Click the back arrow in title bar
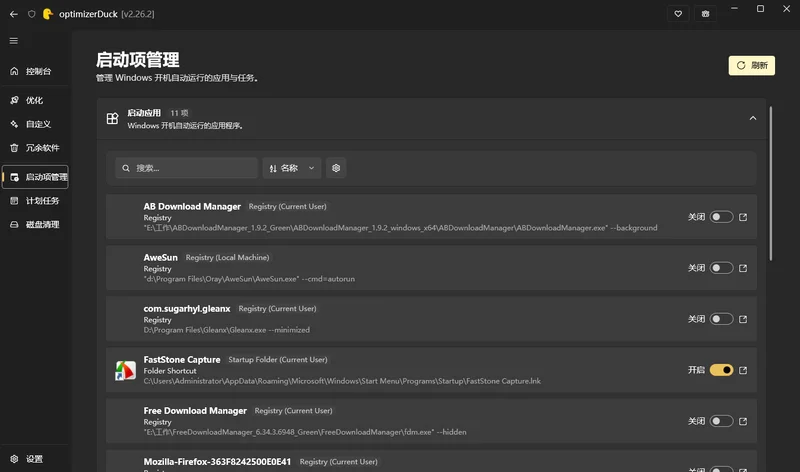This screenshot has width=800, height=472. (x=14, y=14)
